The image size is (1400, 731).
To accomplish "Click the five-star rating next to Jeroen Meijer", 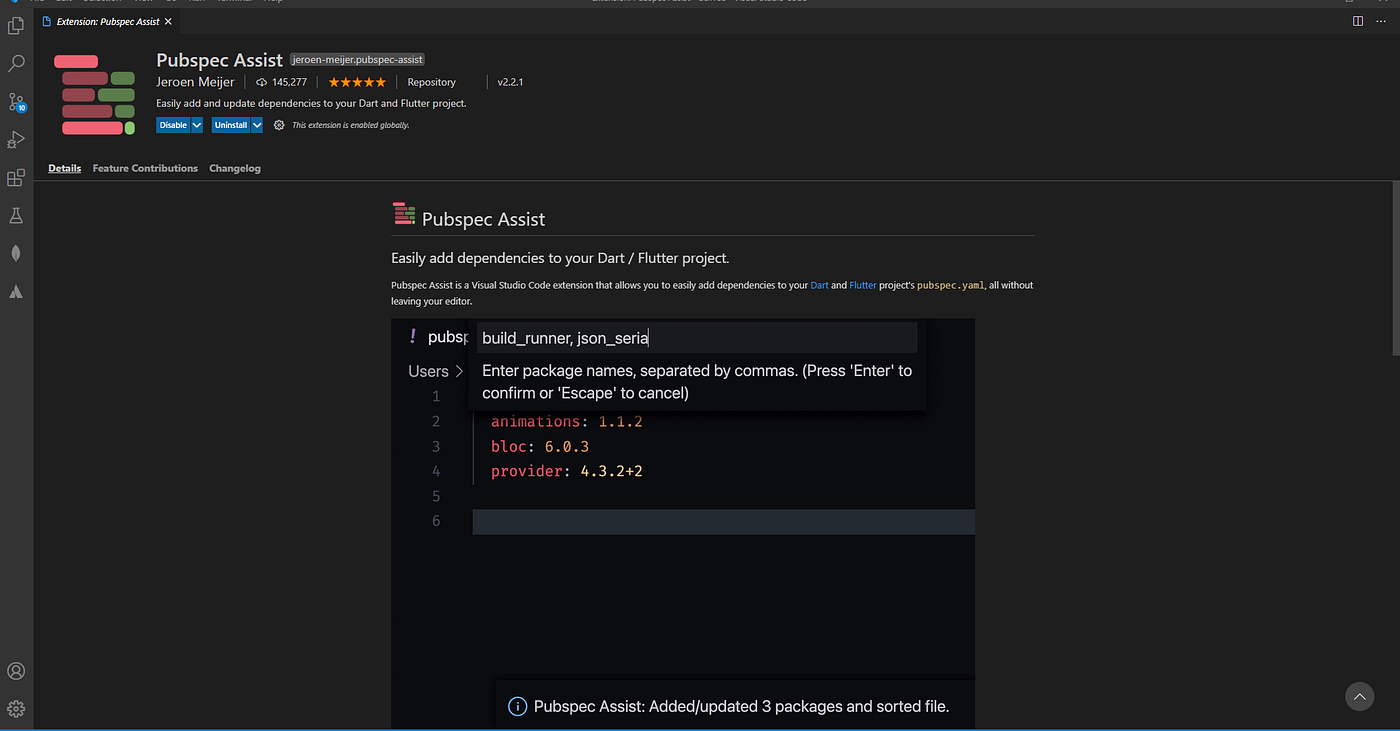I will pyautogui.click(x=356, y=82).
